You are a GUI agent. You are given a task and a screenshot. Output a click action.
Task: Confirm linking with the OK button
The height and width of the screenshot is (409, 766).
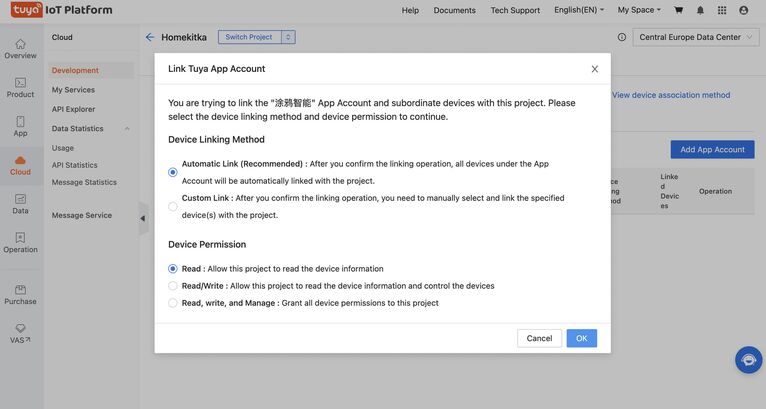pyautogui.click(x=581, y=338)
